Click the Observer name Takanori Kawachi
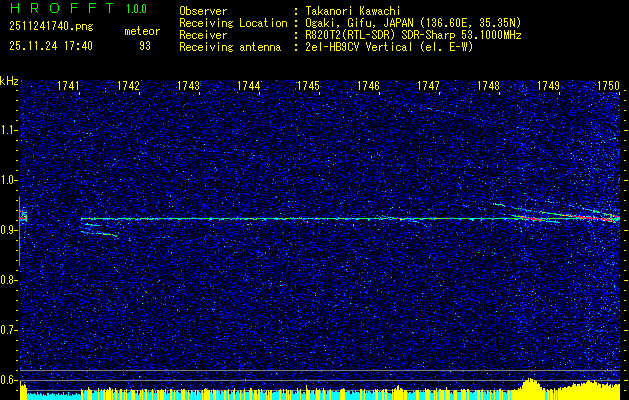629x400 pixels. (x=353, y=11)
